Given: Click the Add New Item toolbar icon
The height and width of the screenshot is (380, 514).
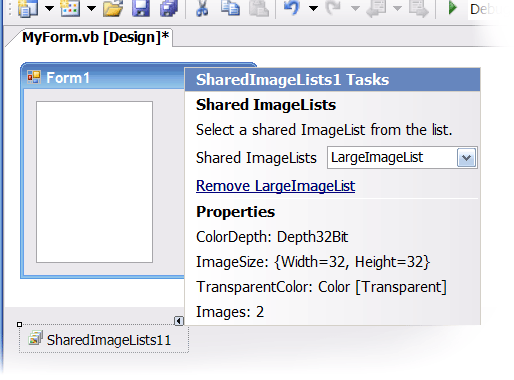Looking at the screenshot, I should pos(70,8).
